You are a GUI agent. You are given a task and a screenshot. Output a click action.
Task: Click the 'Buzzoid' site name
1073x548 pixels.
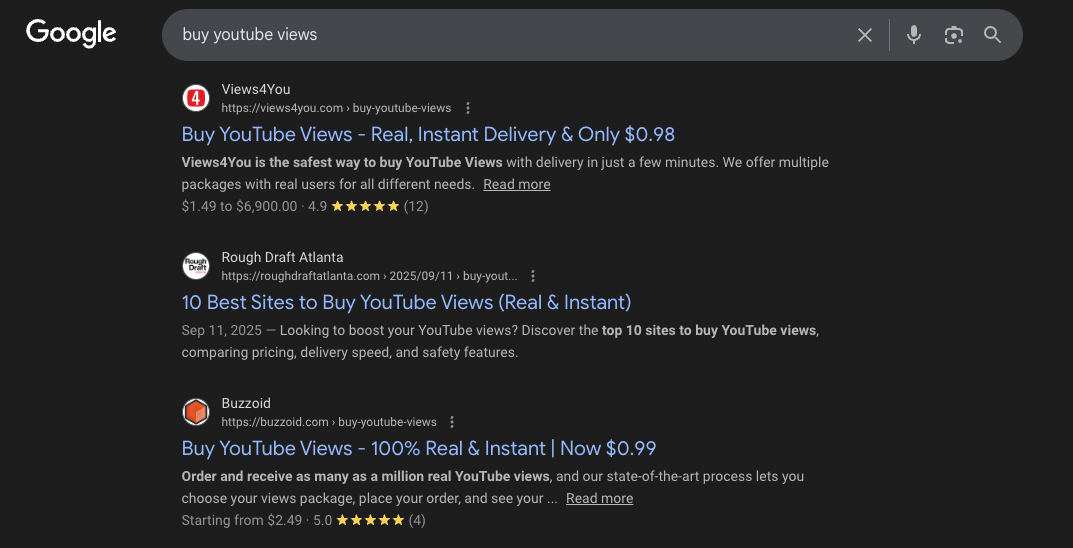tap(246, 404)
